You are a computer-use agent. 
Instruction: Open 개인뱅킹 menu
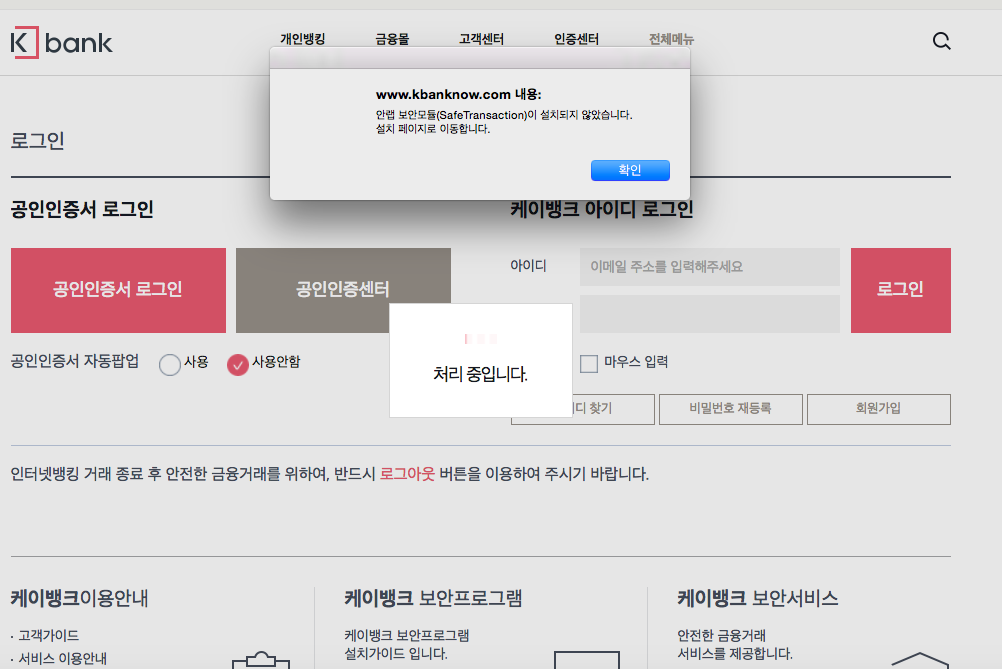(x=303, y=39)
